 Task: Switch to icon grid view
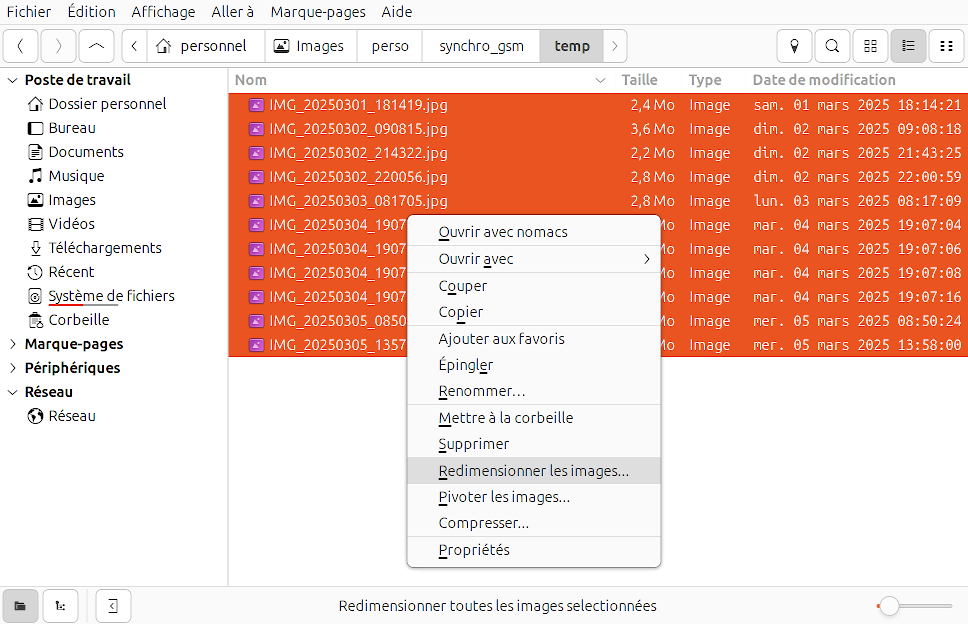pos(870,46)
